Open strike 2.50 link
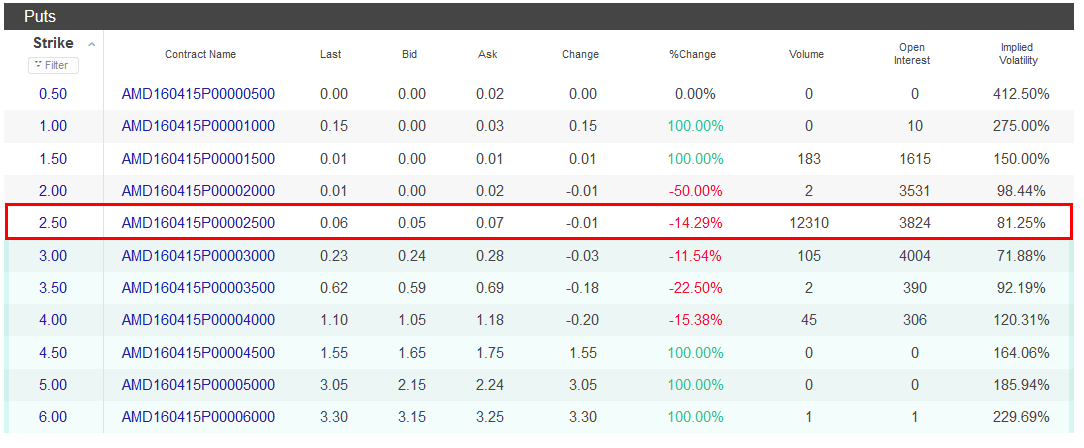Image resolution: width=1084 pixels, height=448 pixels. click(53, 223)
